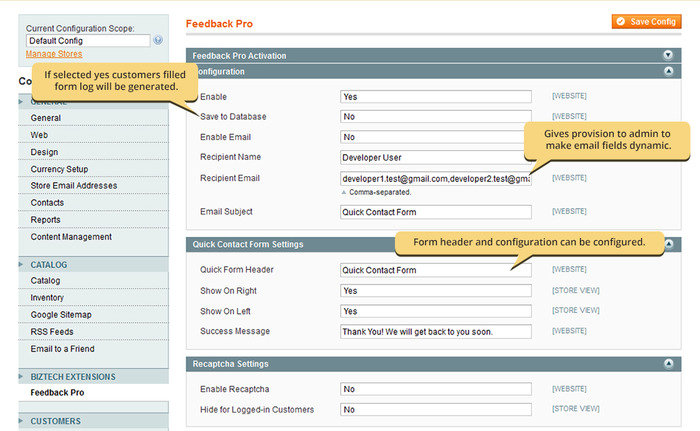Image resolution: width=700 pixels, height=431 pixels.
Task: Open the Current Configuration Scope dropdown
Action: click(x=87, y=41)
